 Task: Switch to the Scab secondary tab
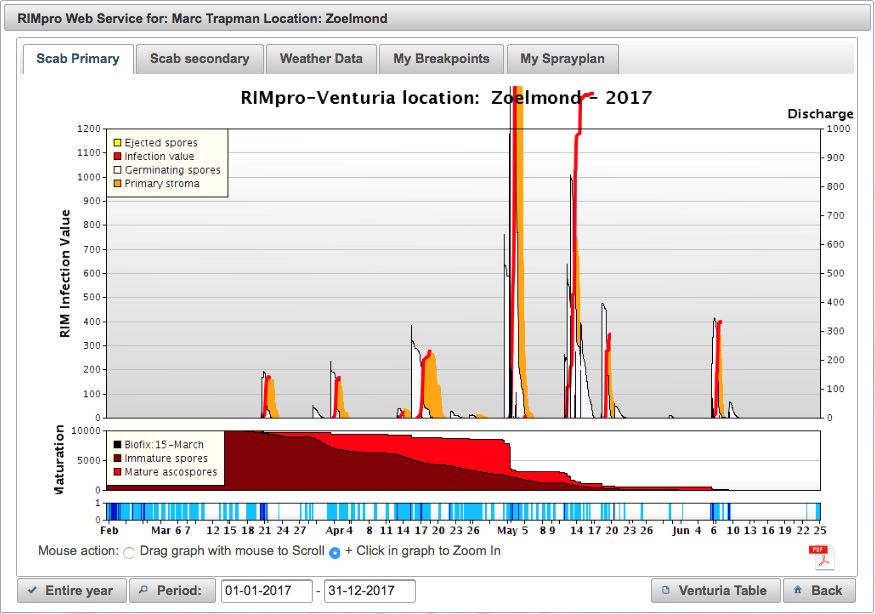(x=200, y=59)
